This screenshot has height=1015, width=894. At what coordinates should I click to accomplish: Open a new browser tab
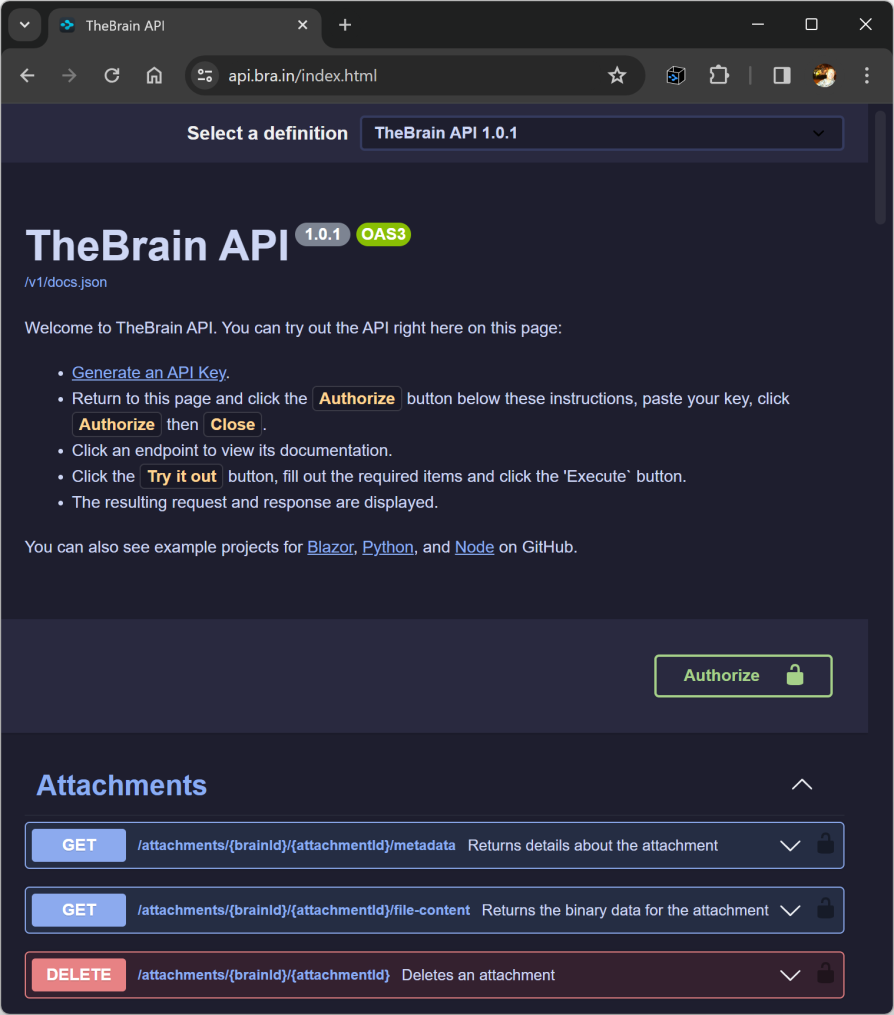tap(345, 25)
